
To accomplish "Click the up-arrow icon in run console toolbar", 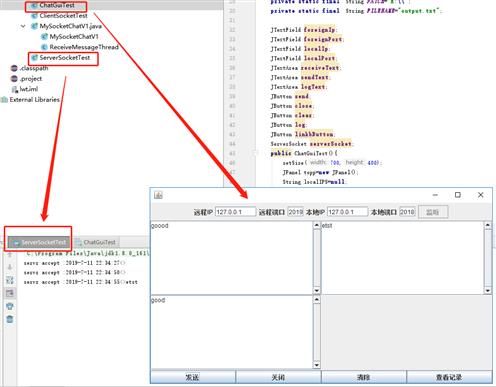I will click(x=10, y=255).
